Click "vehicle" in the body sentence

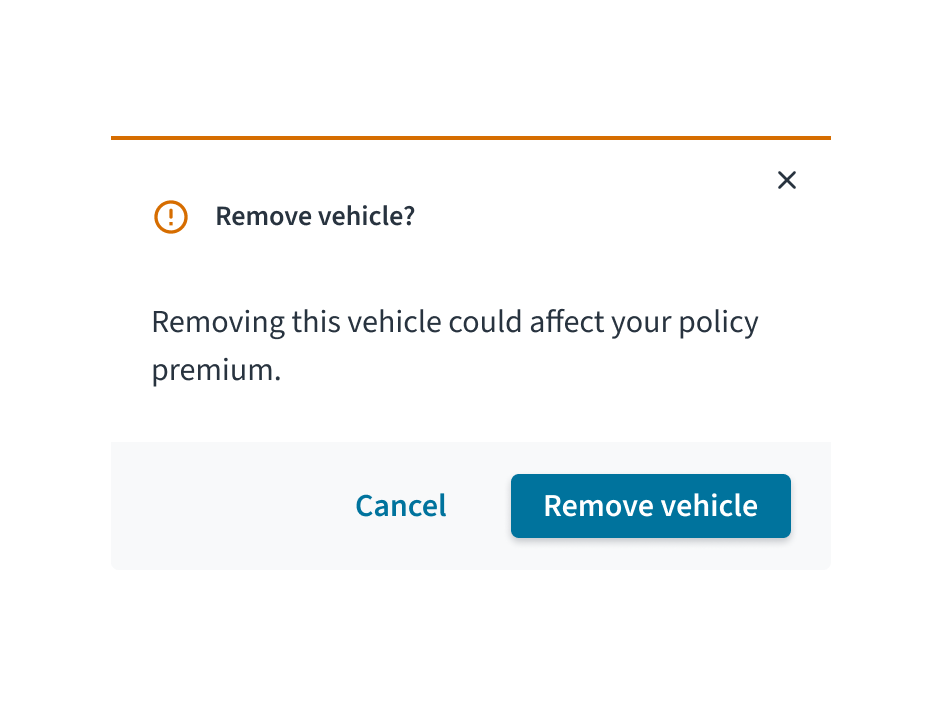point(395,321)
